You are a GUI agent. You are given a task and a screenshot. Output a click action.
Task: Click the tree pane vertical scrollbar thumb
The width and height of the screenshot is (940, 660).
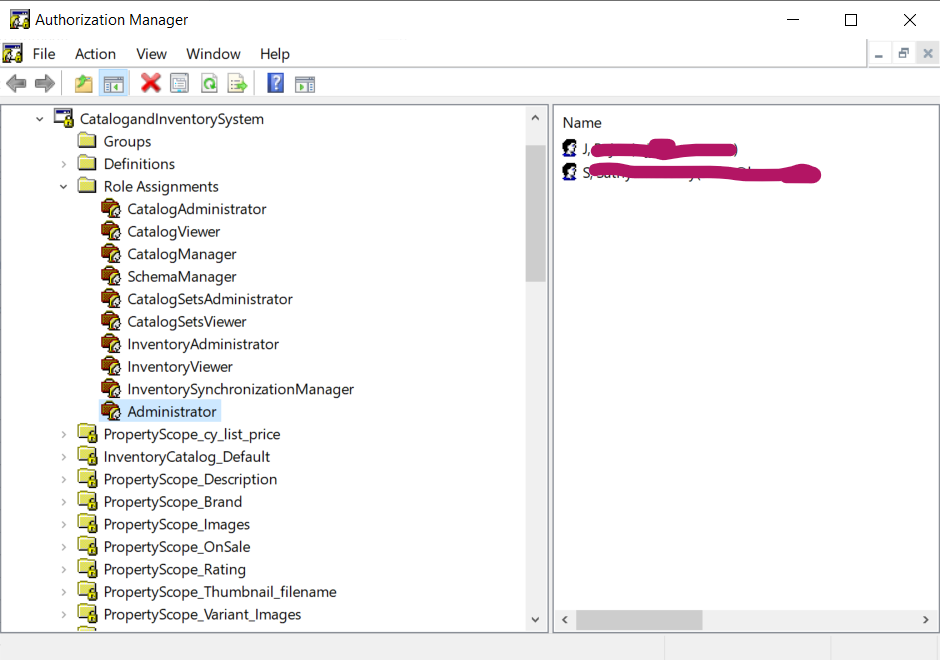click(535, 213)
